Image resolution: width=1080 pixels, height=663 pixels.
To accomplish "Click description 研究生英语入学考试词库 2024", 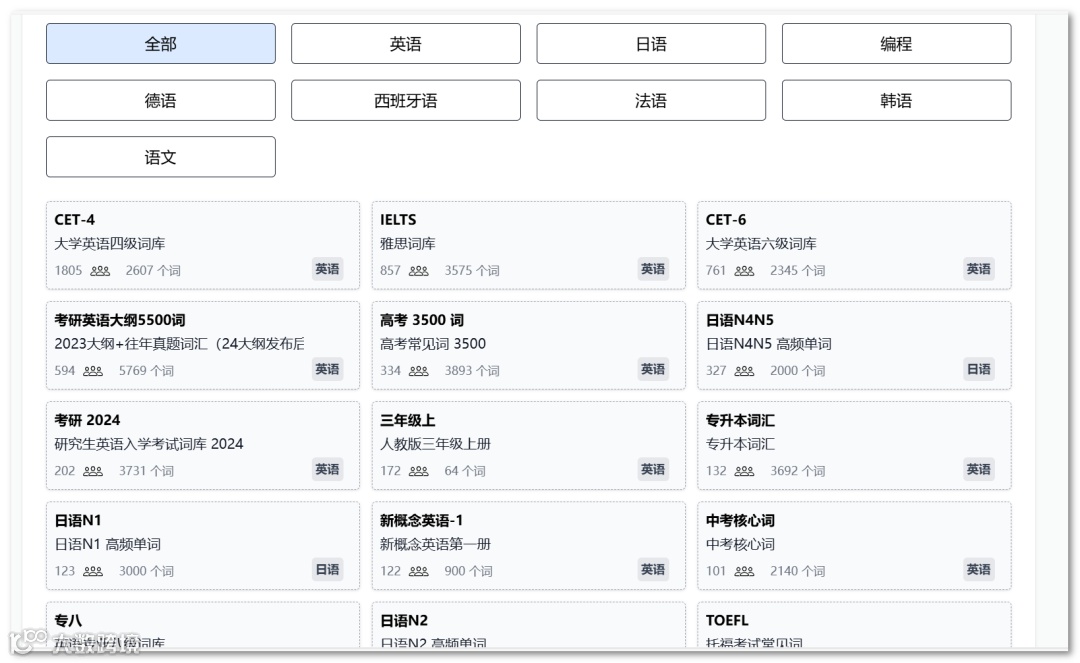I will (x=149, y=444).
